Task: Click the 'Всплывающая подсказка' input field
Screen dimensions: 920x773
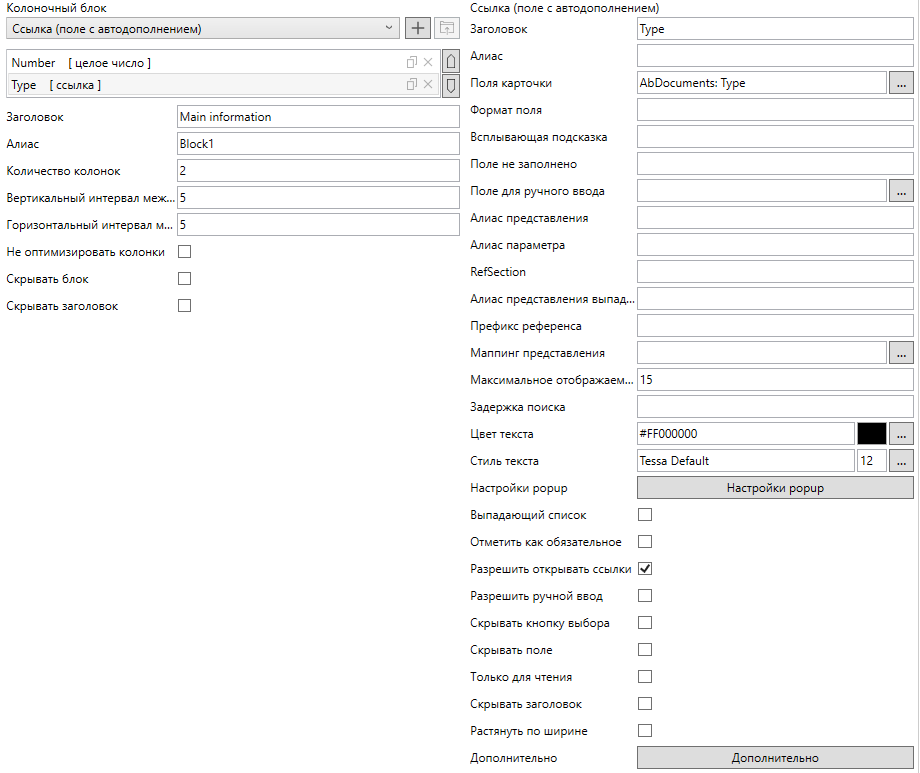Action: pyautogui.click(x=774, y=137)
